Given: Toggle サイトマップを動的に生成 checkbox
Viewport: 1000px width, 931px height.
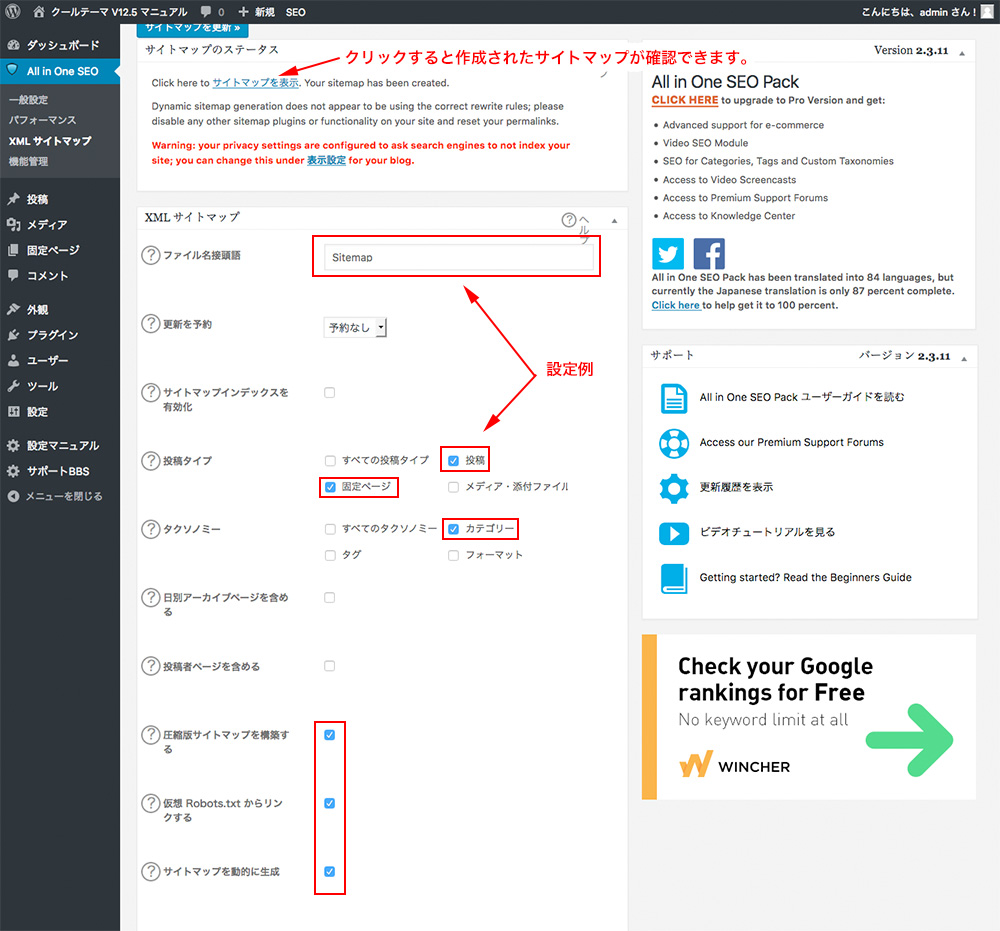Looking at the screenshot, I should coord(329,871).
